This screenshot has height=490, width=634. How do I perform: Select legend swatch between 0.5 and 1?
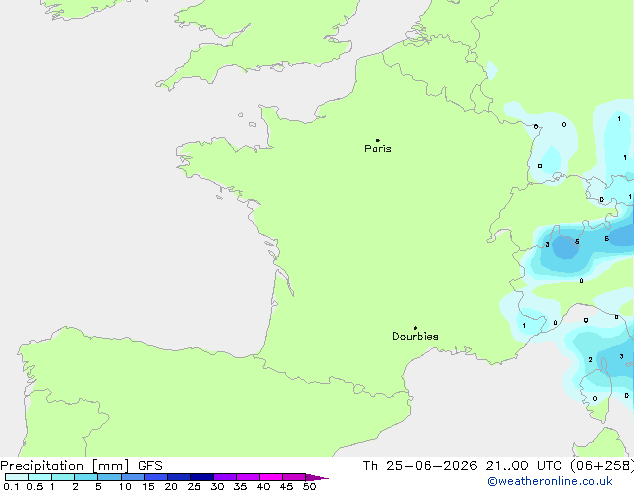click(x=40, y=477)
